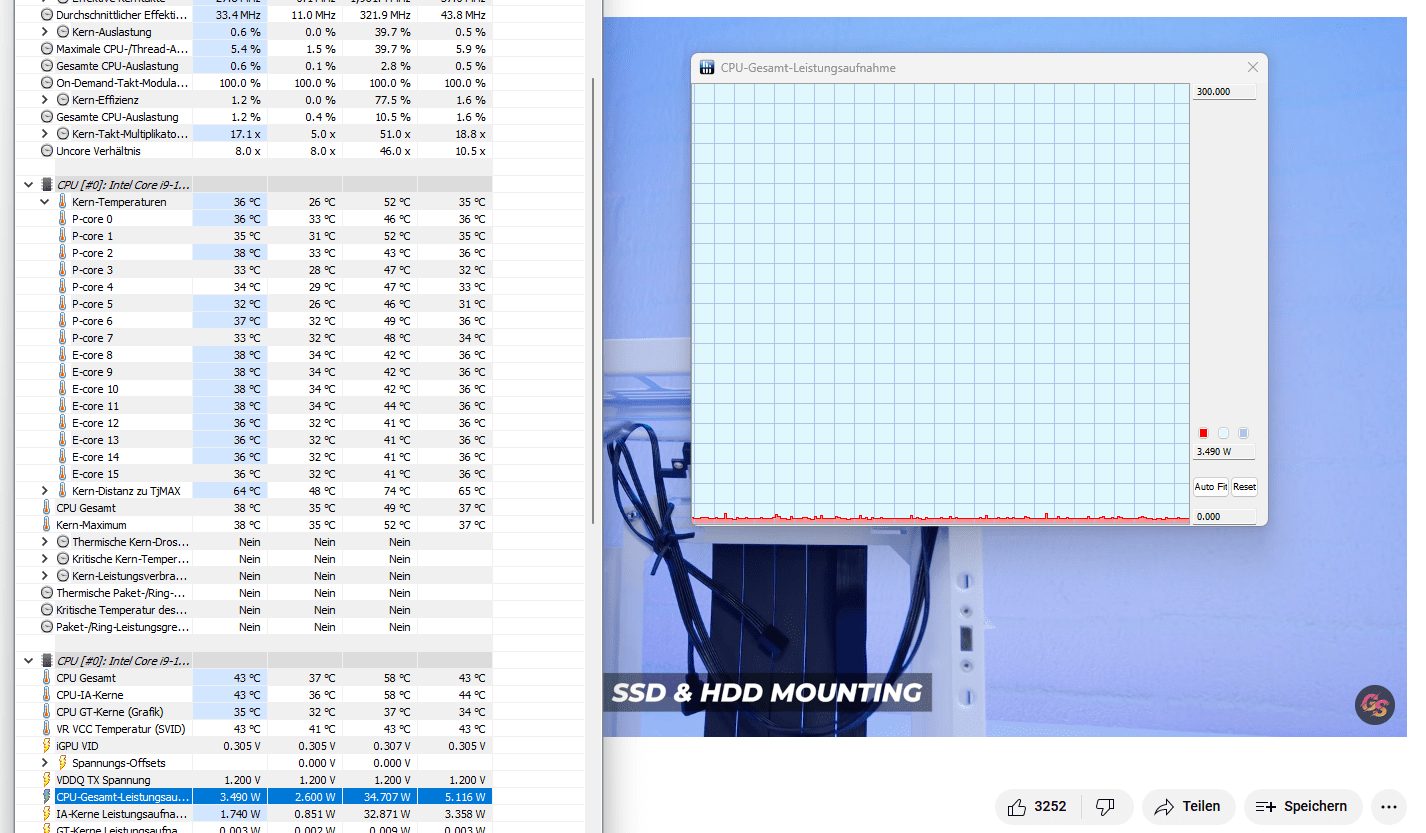
Task: Click the 74 °C TjMAX maximum cell
Action: coord(379,491)
